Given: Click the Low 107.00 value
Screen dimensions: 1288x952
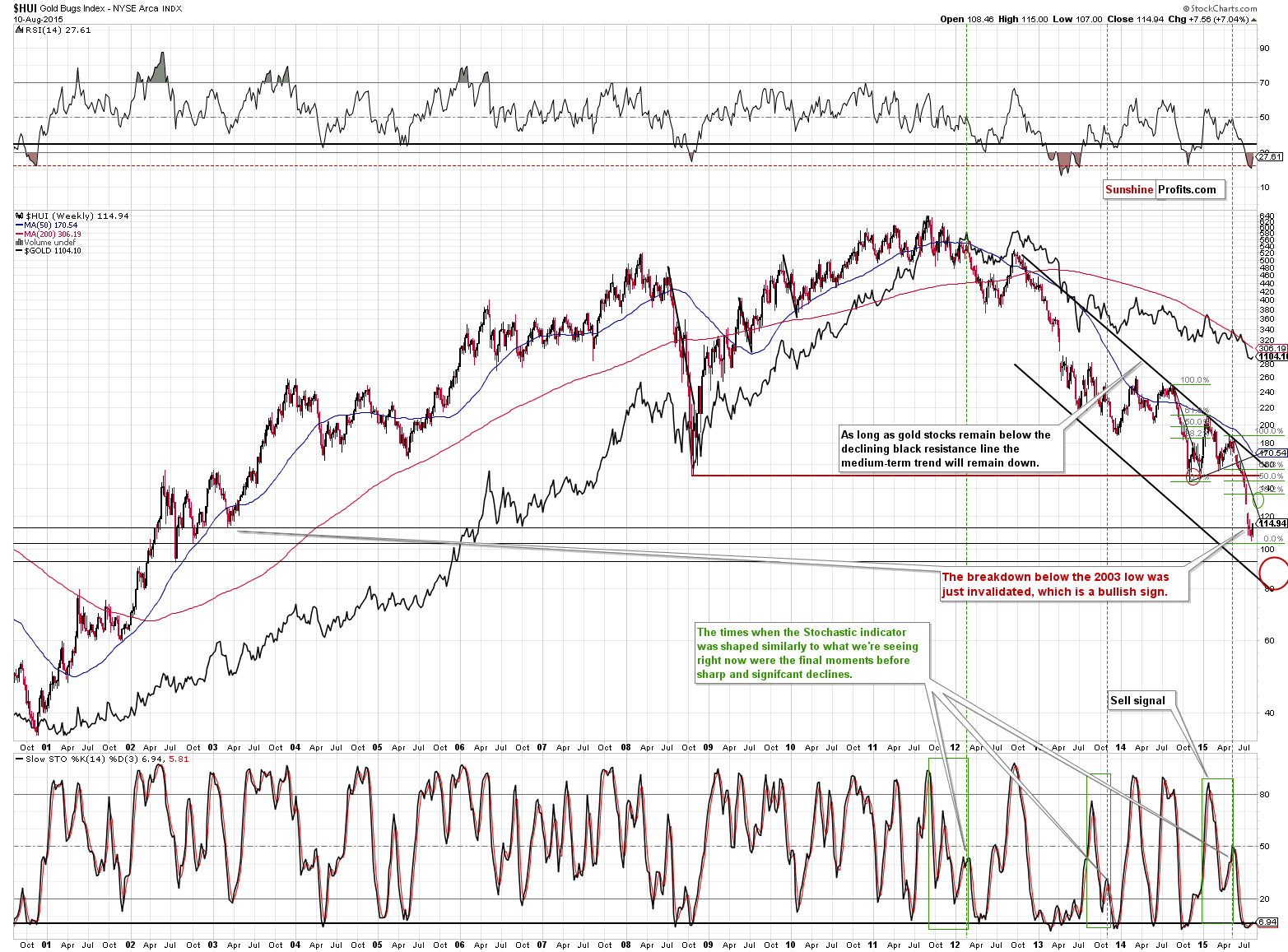Looking at the screenshot, I should click(1077, 19).
